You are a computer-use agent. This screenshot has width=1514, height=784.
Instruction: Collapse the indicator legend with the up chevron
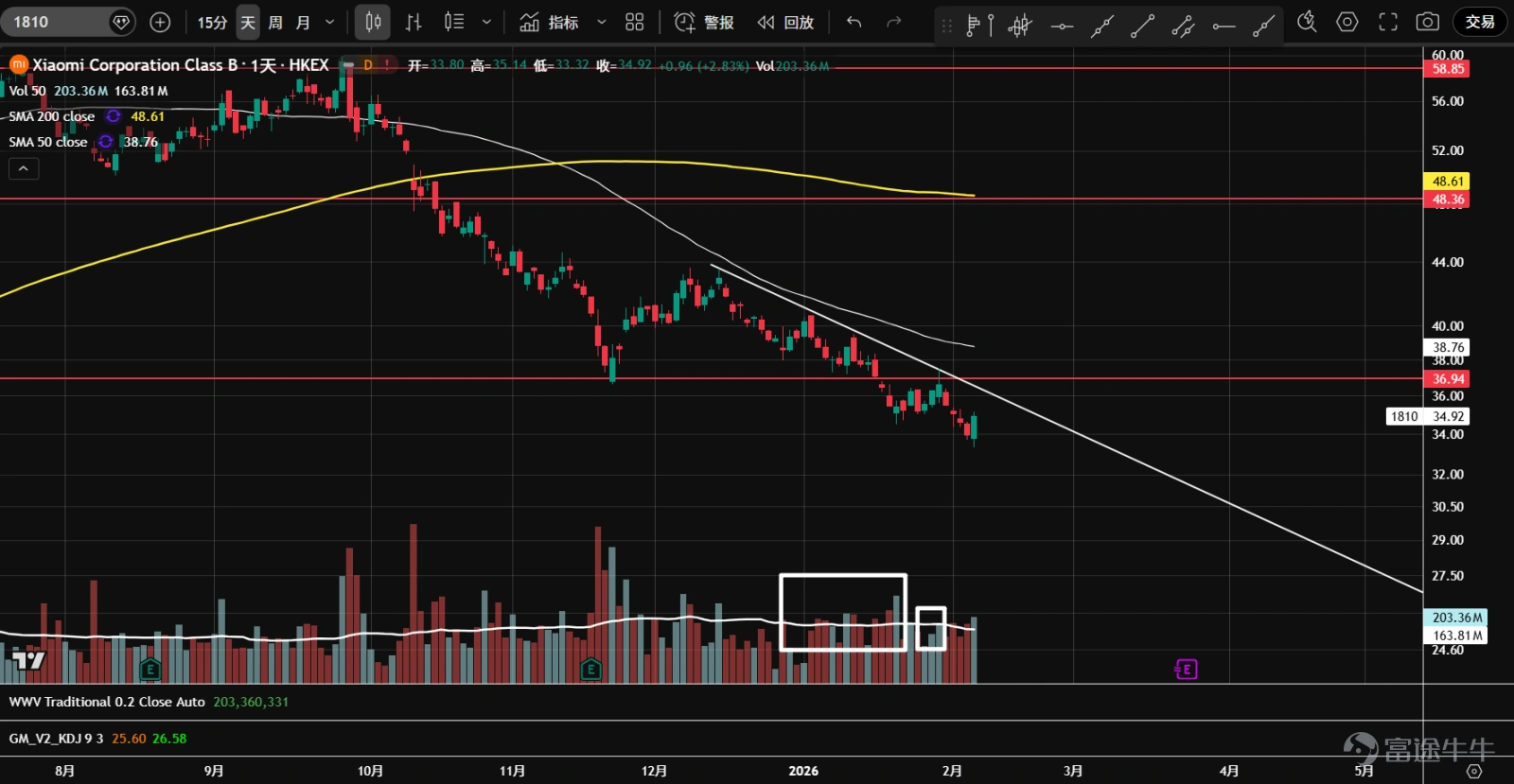(x=24, y=169)
